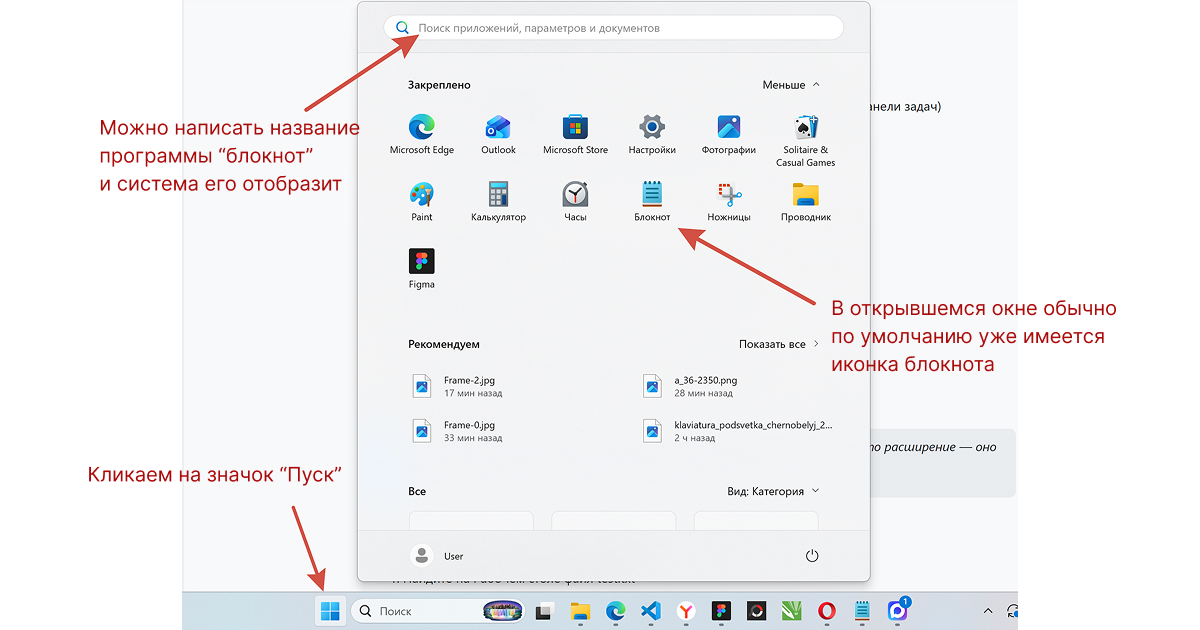Open the Часы app

(x=575, y=202)
